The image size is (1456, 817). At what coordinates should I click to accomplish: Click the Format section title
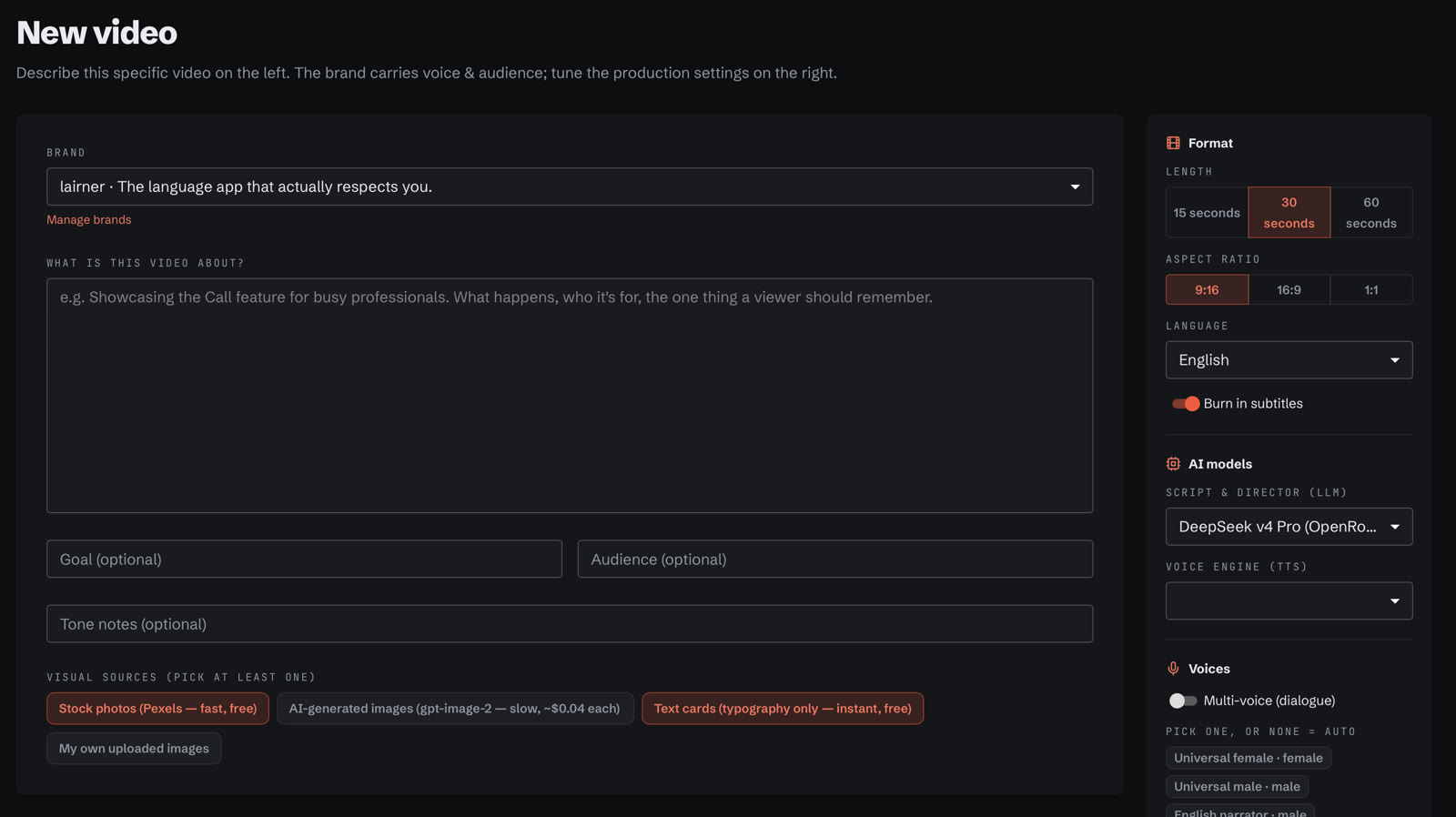1210,143
